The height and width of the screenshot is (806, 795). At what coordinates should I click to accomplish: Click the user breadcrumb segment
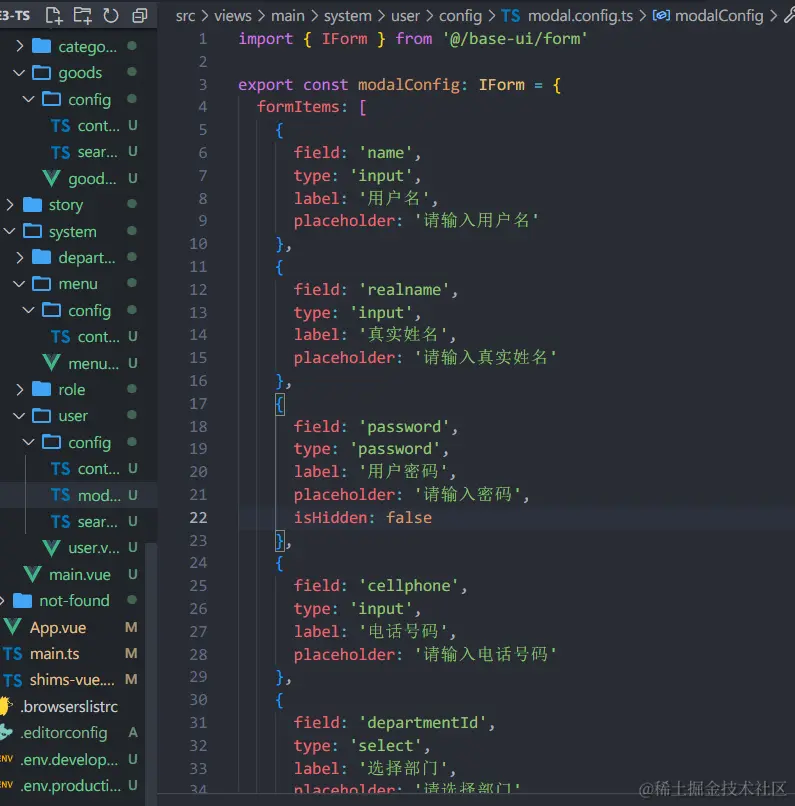click(405, 16)
